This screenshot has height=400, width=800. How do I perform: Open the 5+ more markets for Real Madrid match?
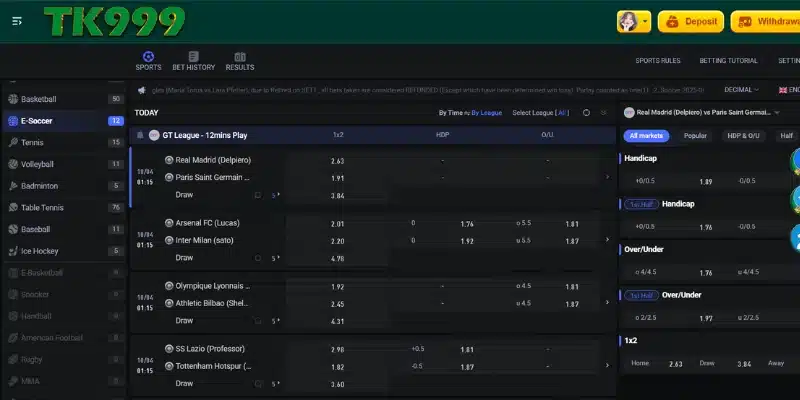(276, 195)
